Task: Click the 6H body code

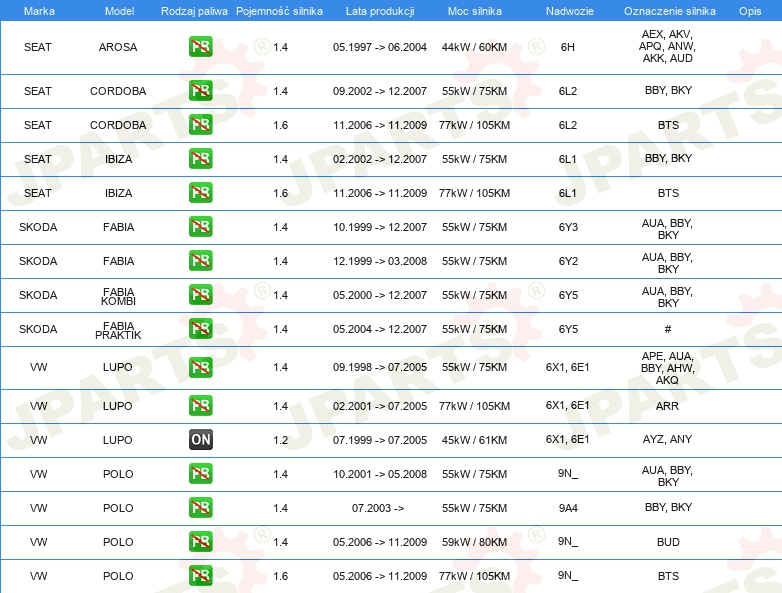Action: 568,47
